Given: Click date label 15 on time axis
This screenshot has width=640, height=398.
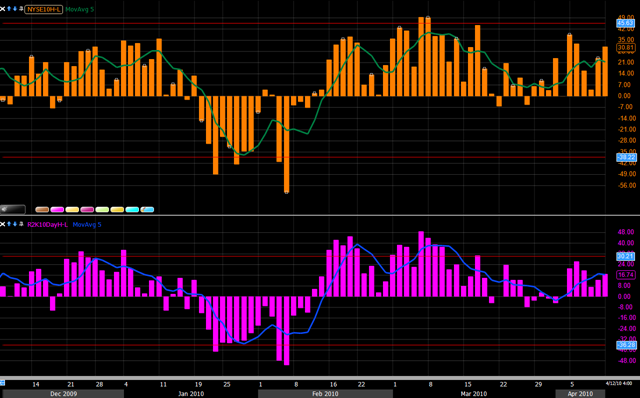Looking at the screenshot, I should [x=468, y=384].
